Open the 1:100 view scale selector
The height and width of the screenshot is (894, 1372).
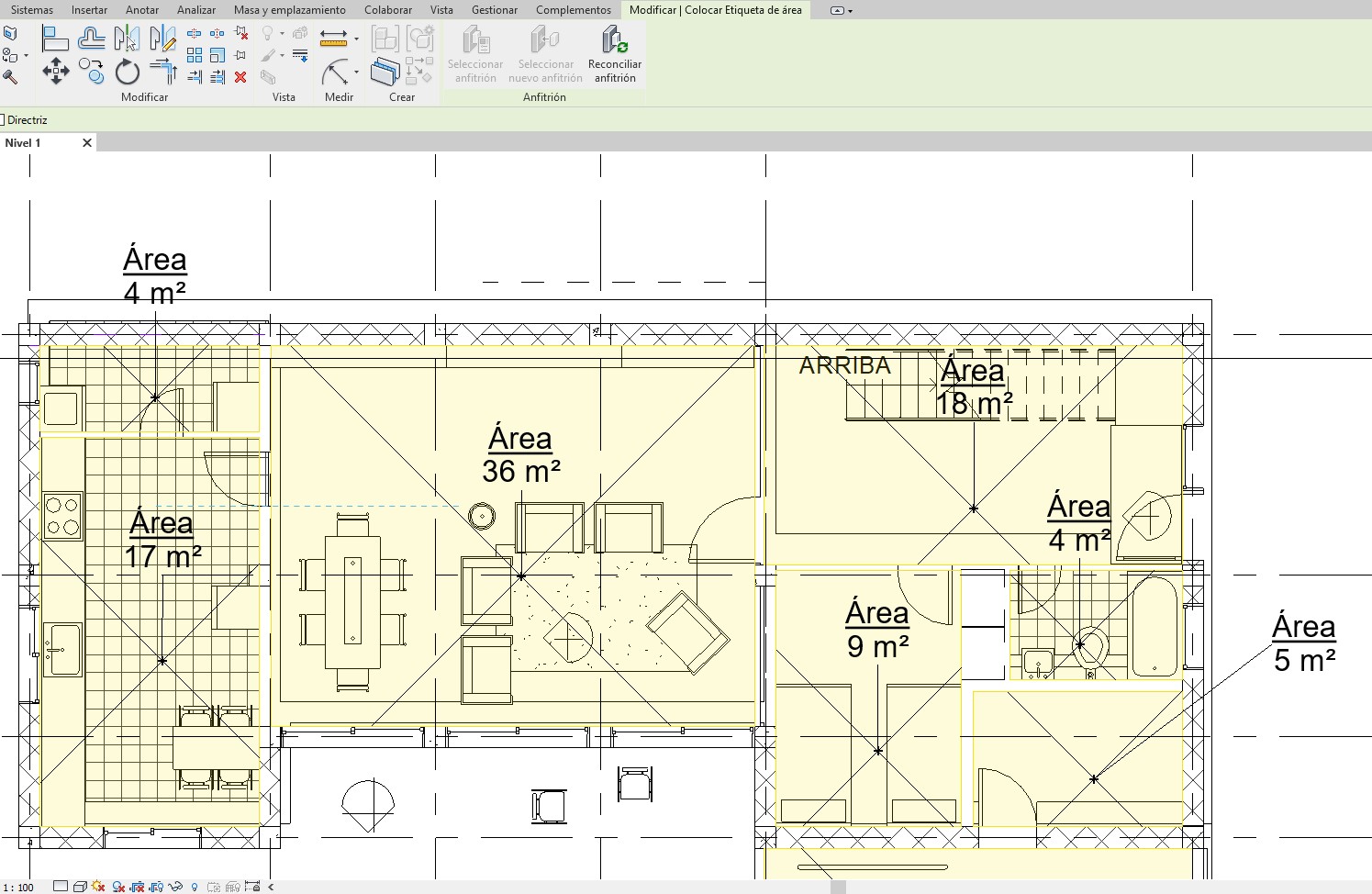point(18,887)
